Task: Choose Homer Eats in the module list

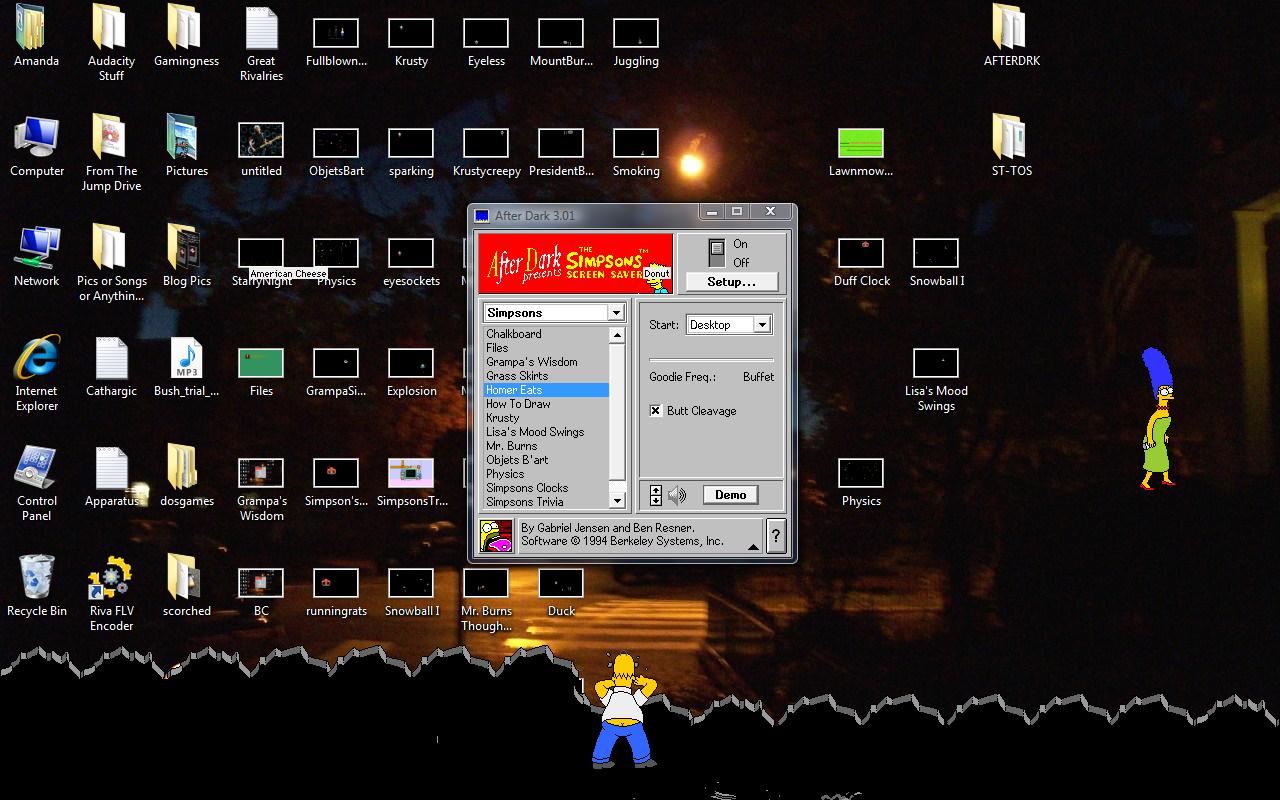Action: point(546,390)
